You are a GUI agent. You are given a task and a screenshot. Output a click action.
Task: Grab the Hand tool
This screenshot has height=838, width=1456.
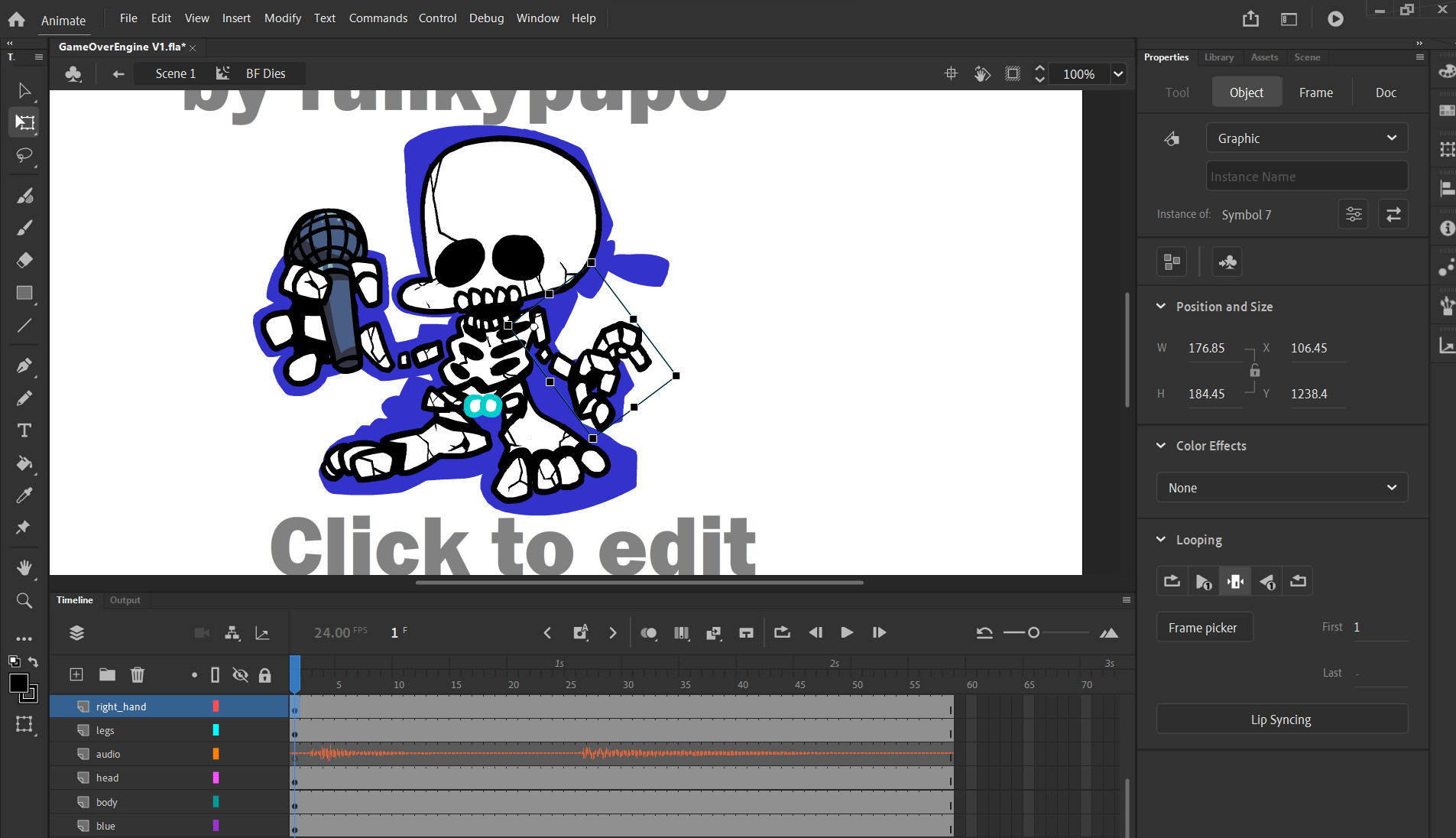pyautogui.click(x=25, y=567)
